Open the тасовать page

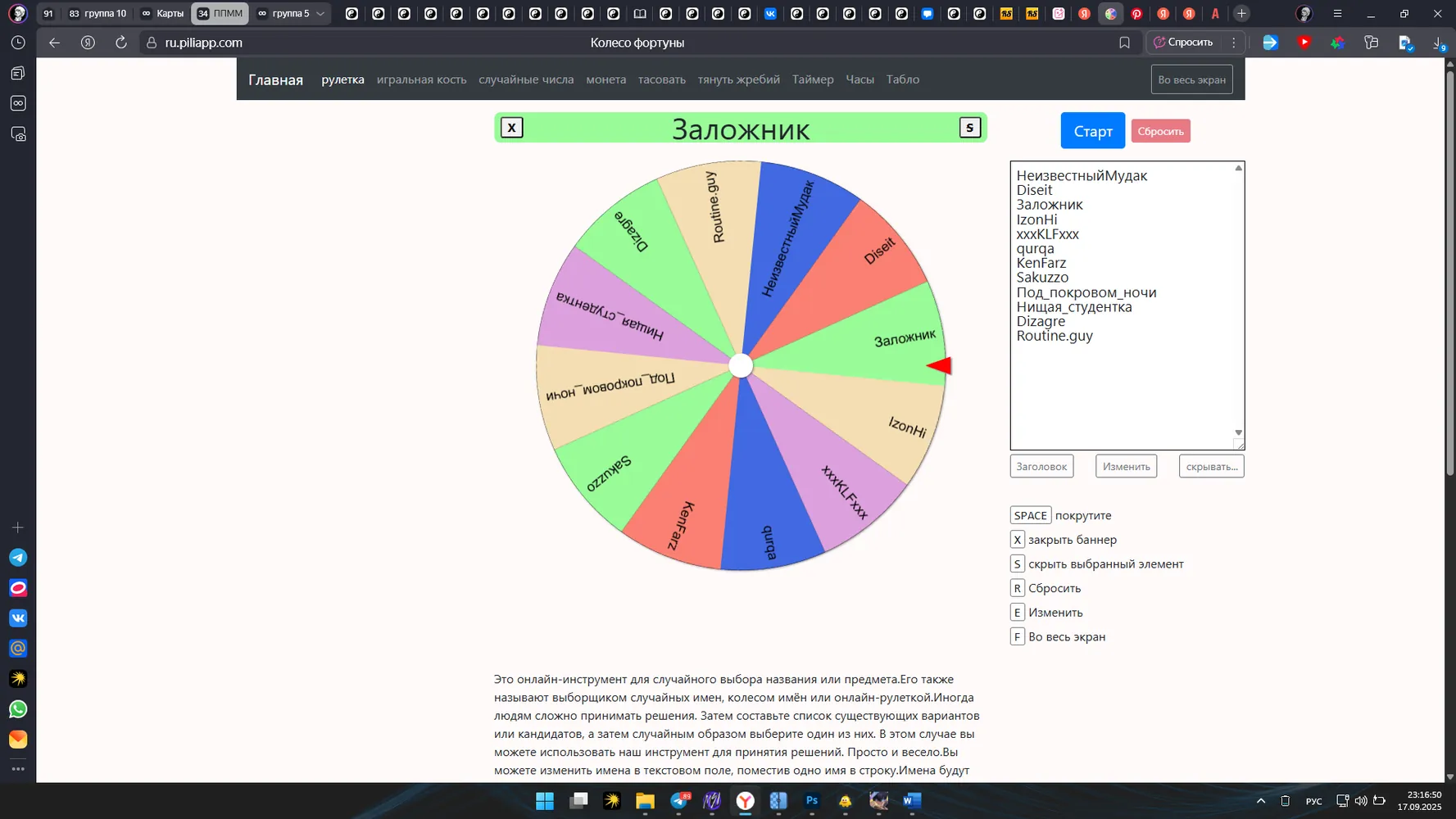(x=662, y=79)
